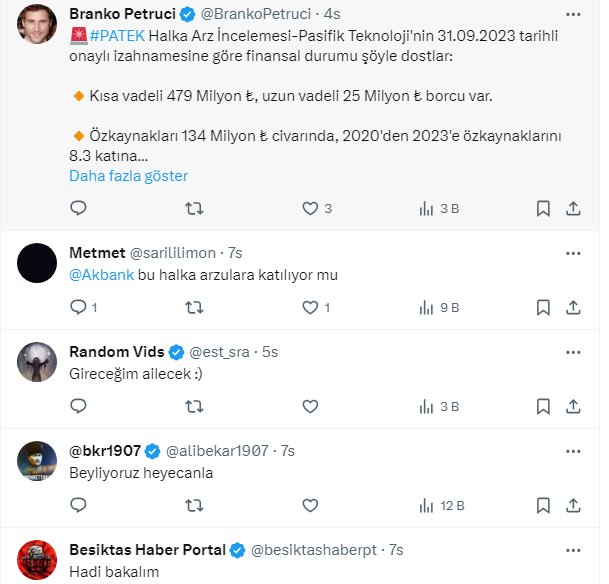Open more options on Besiktas Haber Portal's reply
This screenshot has width=609, height=584.
pyautogui.click(x=574, y=550)
